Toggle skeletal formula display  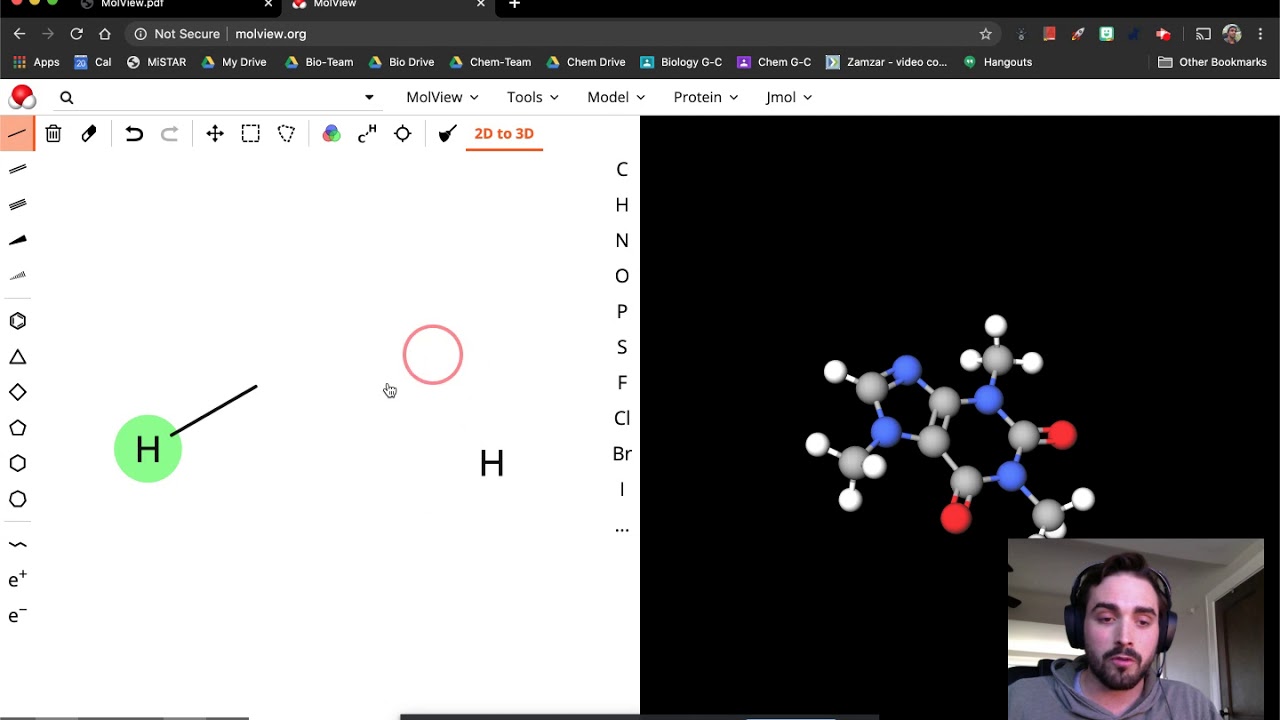[x=367, y=133]
